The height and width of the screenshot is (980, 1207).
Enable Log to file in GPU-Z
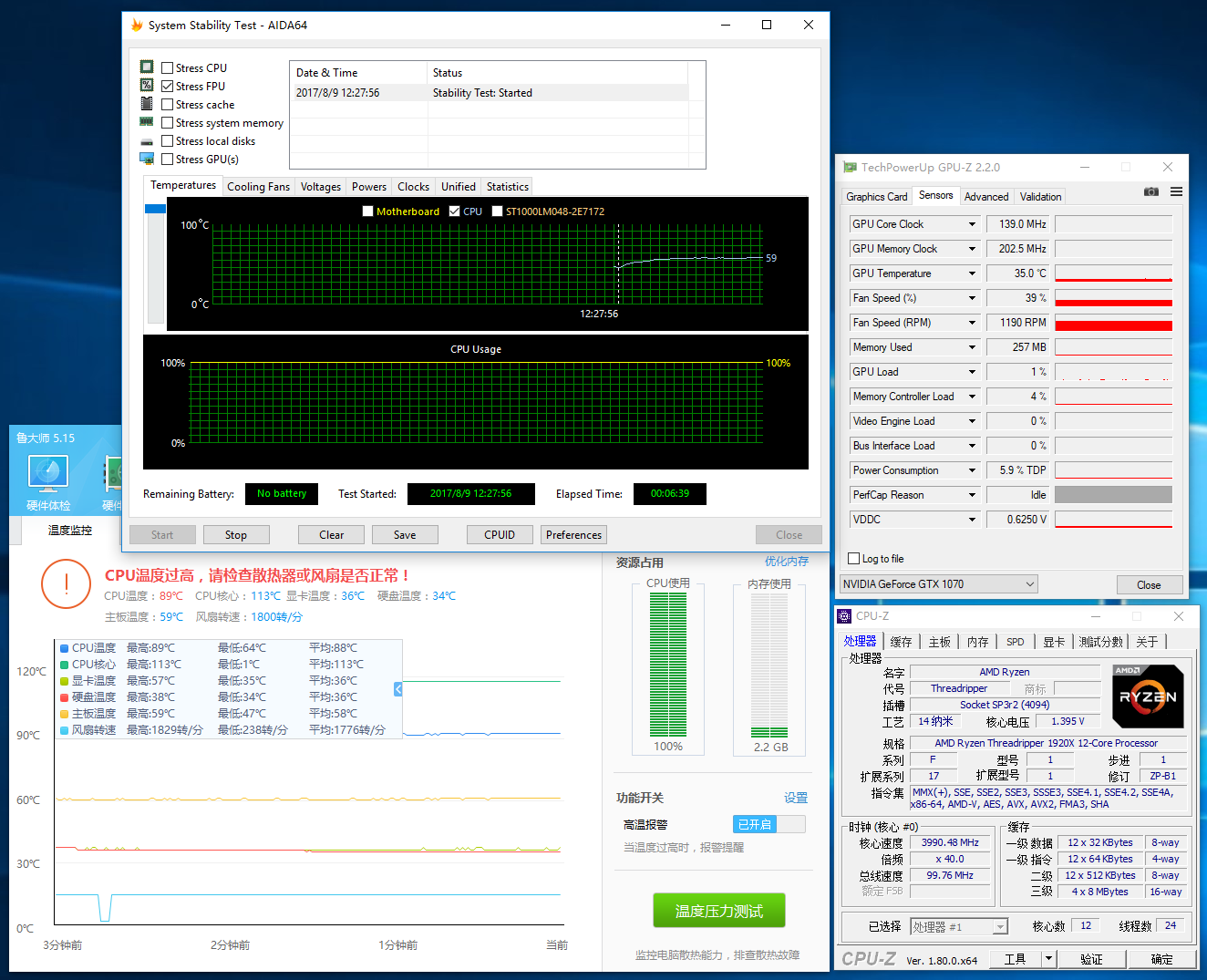[x=854, y=559]
